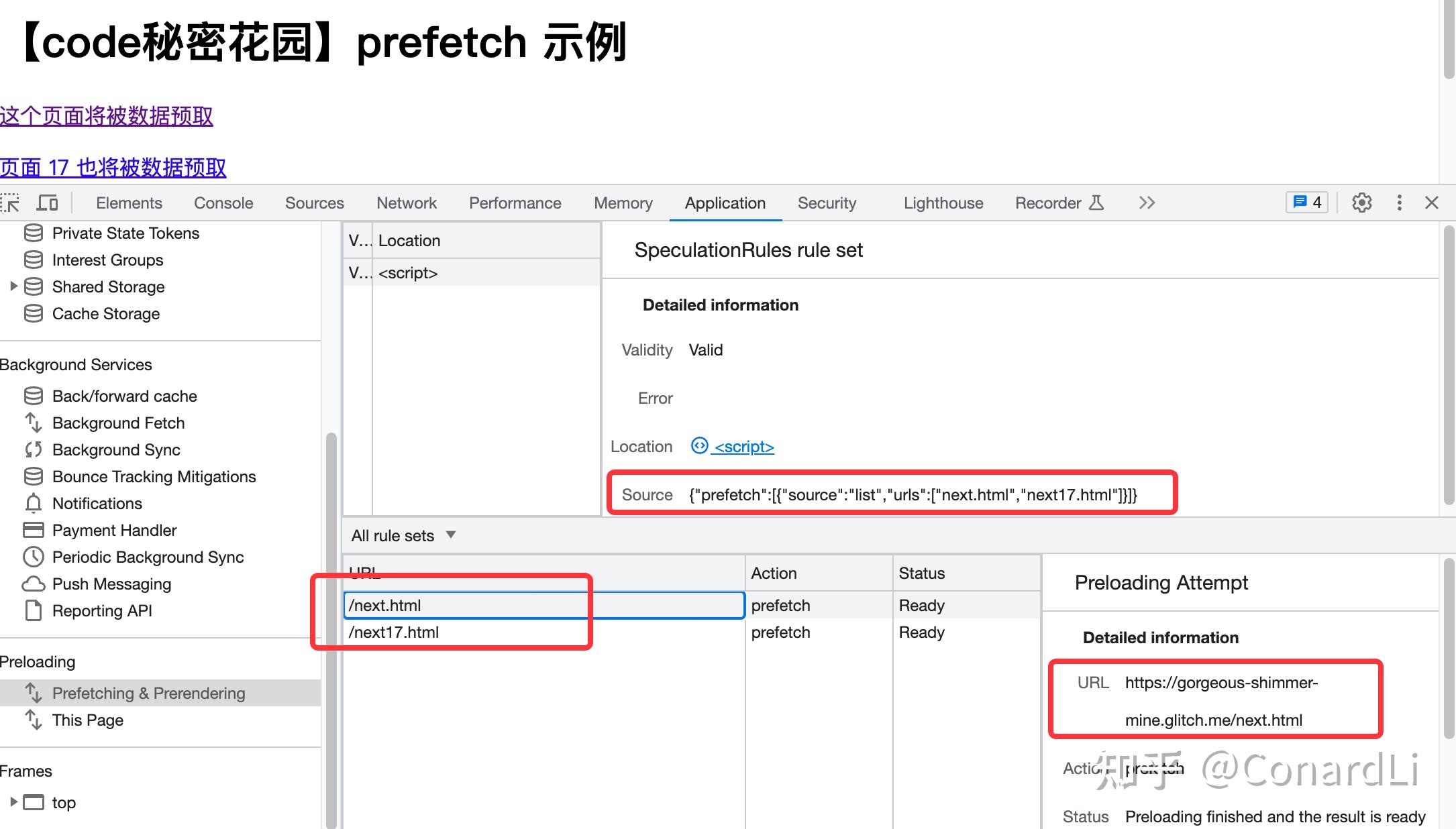
Task: Expand the Shared Storage tree item
Action: [x=13, y=286]
